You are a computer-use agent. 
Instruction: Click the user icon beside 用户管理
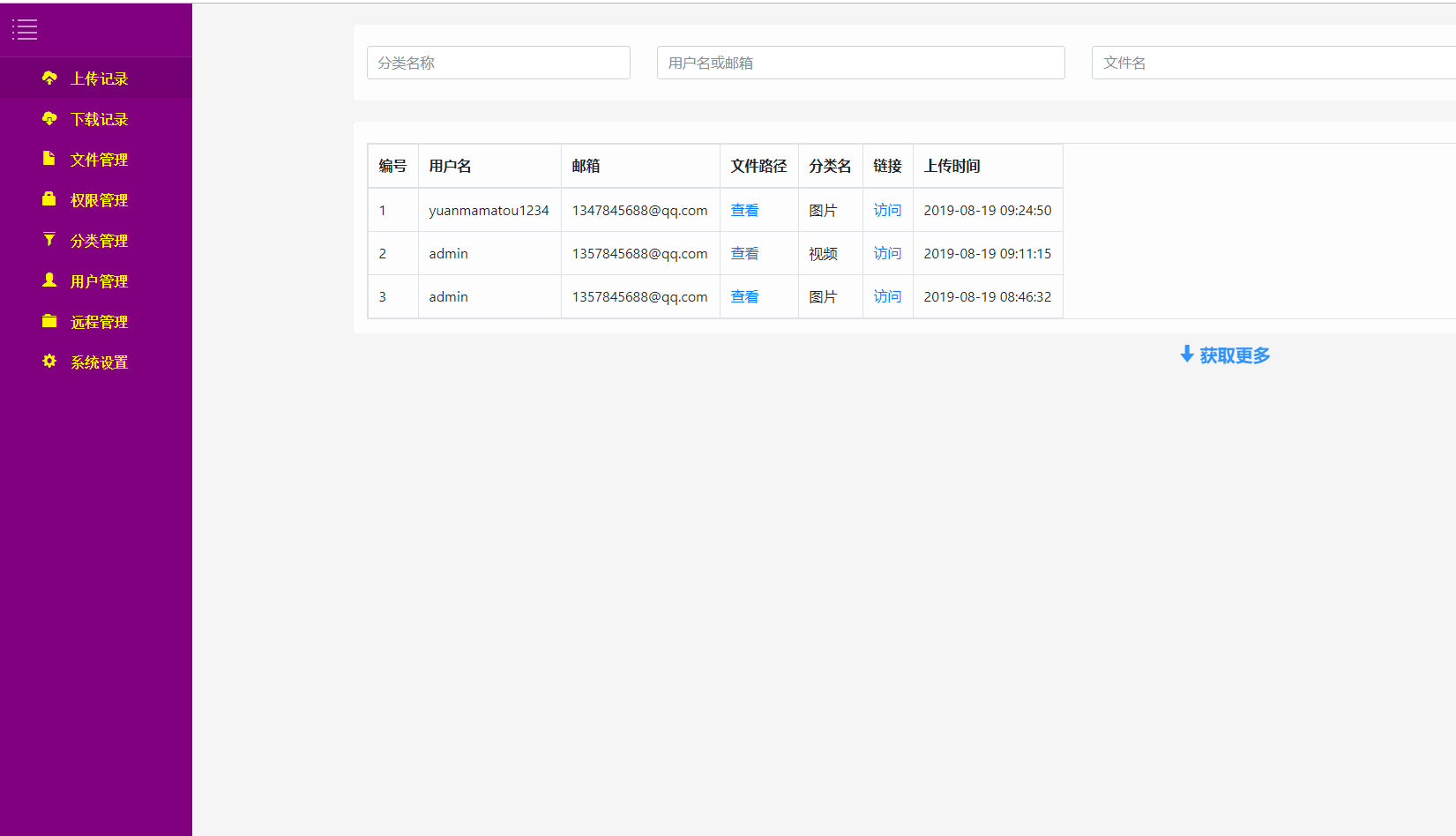tap(49, 280)
